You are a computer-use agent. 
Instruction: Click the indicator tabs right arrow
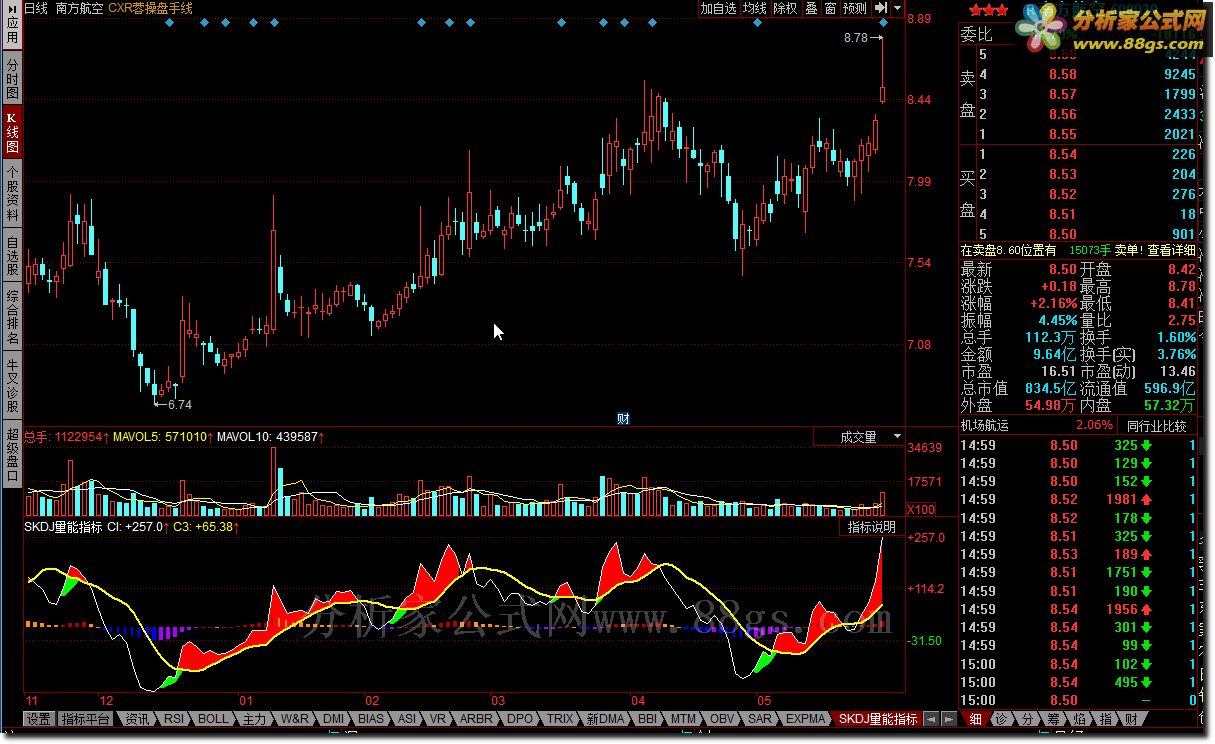click(947, 719)
